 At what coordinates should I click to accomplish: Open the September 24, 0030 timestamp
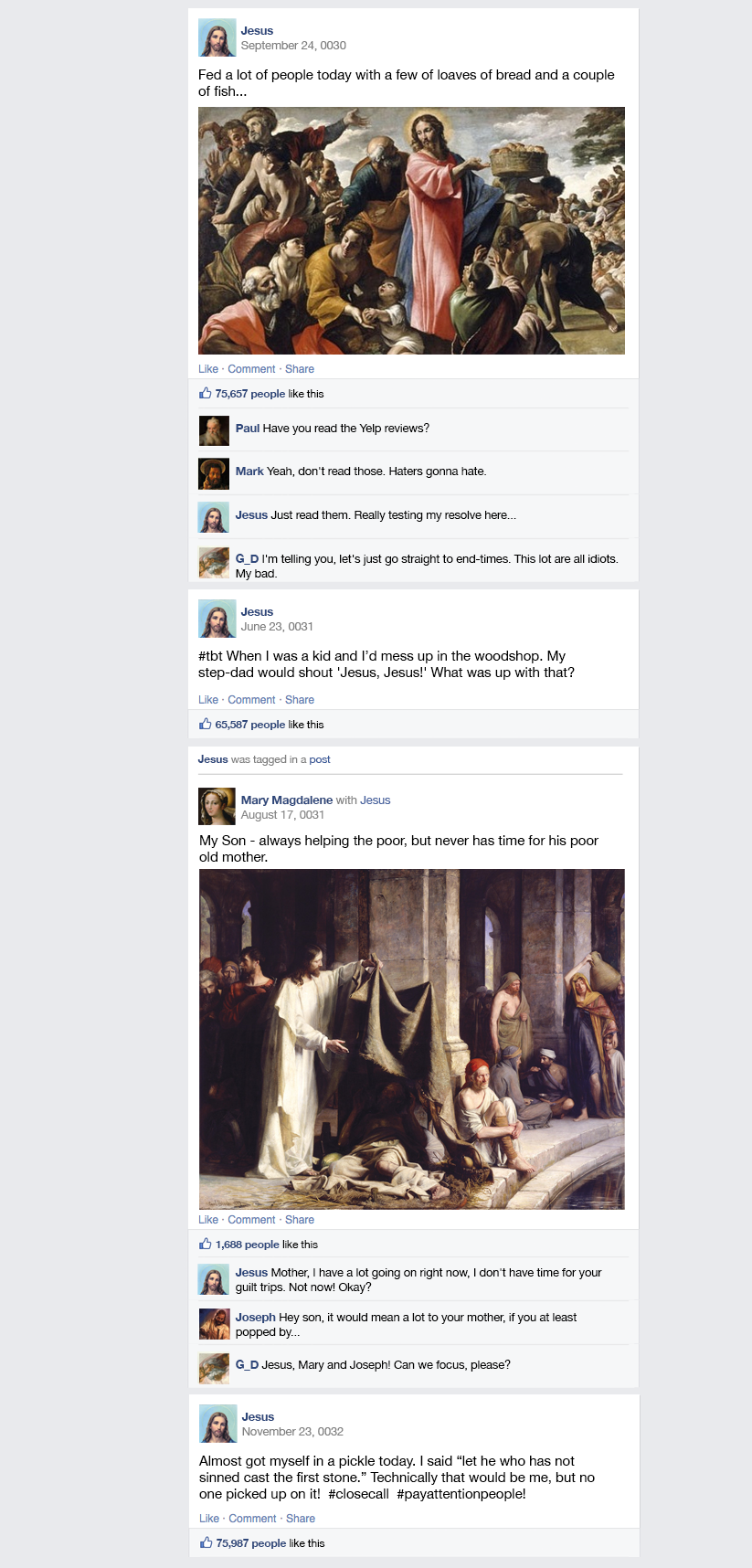coord(293,46)
